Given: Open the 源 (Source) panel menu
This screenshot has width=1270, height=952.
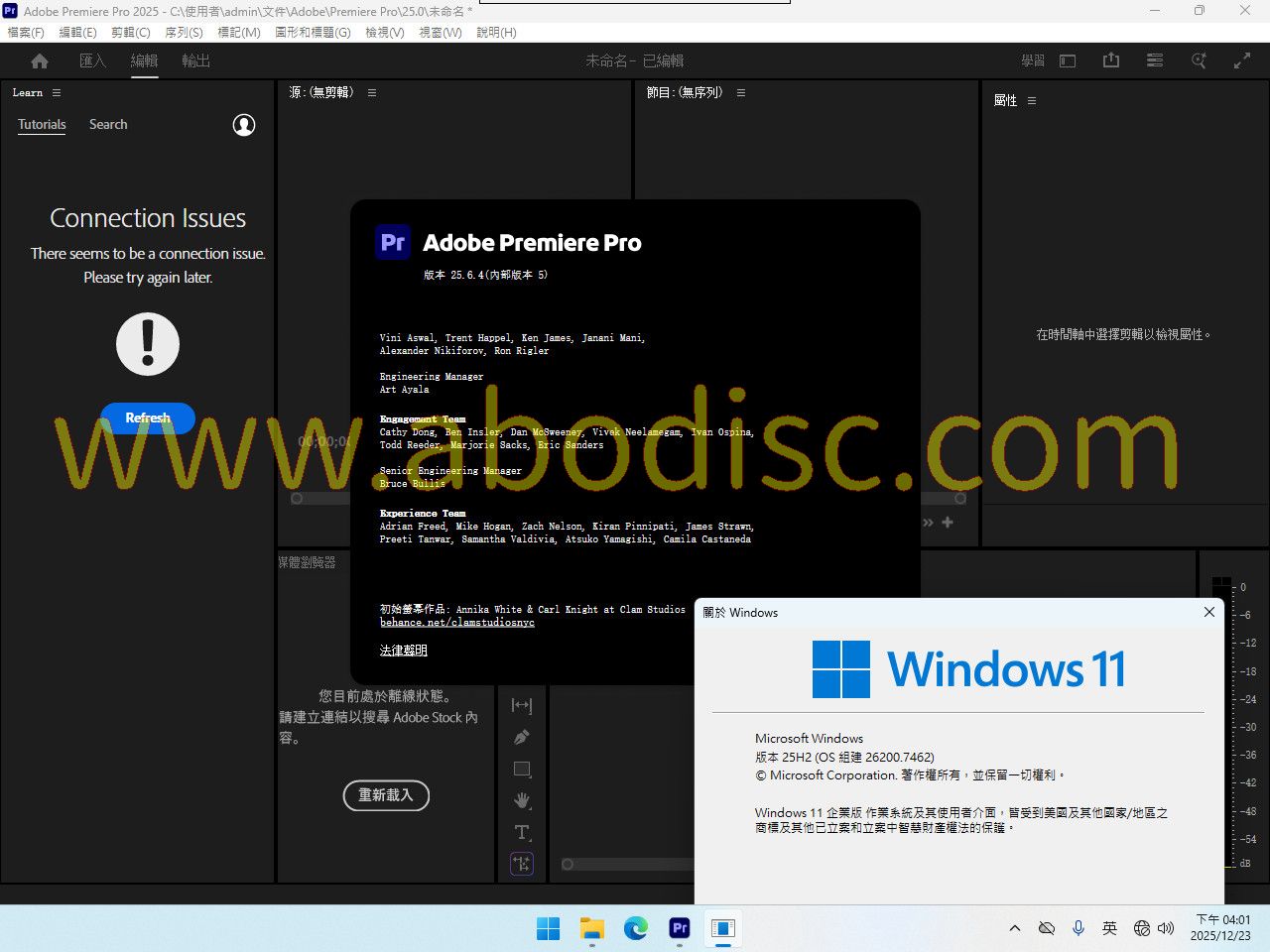Looking at the screenshot, I should (x=372, y=93).
